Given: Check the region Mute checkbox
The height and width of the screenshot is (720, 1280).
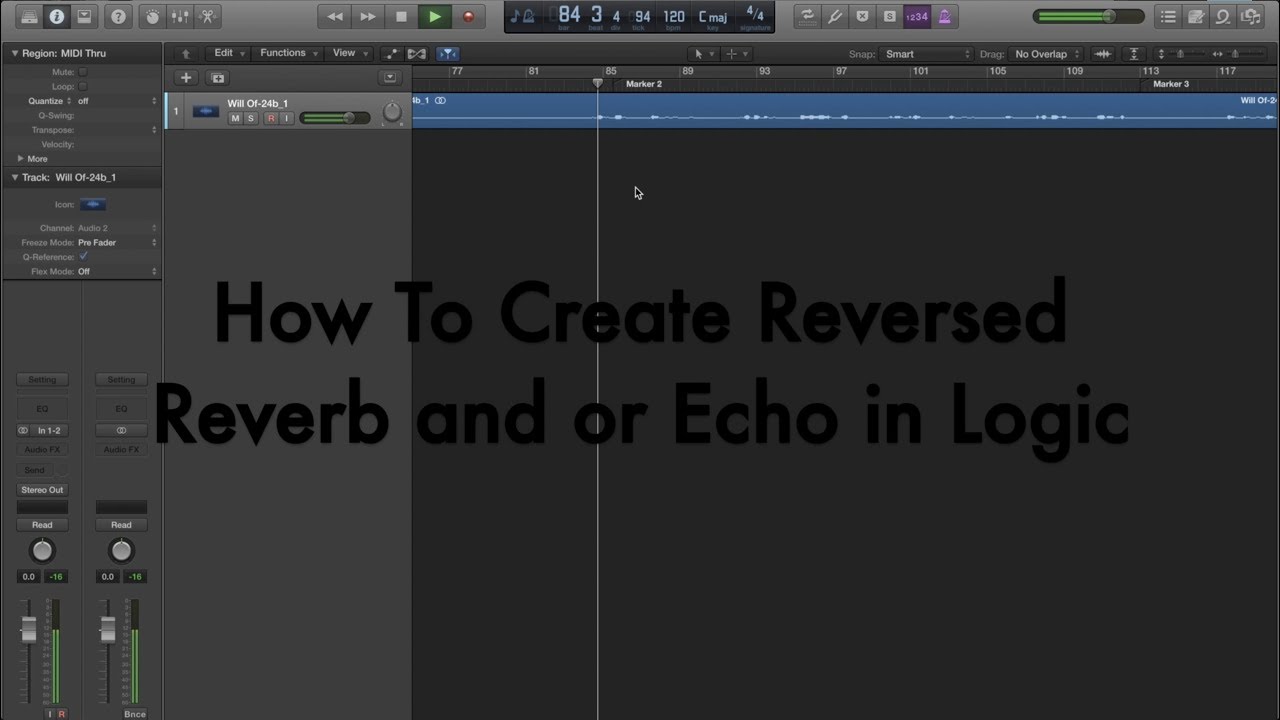Looking at the screenshot, I should coord(83,72).
